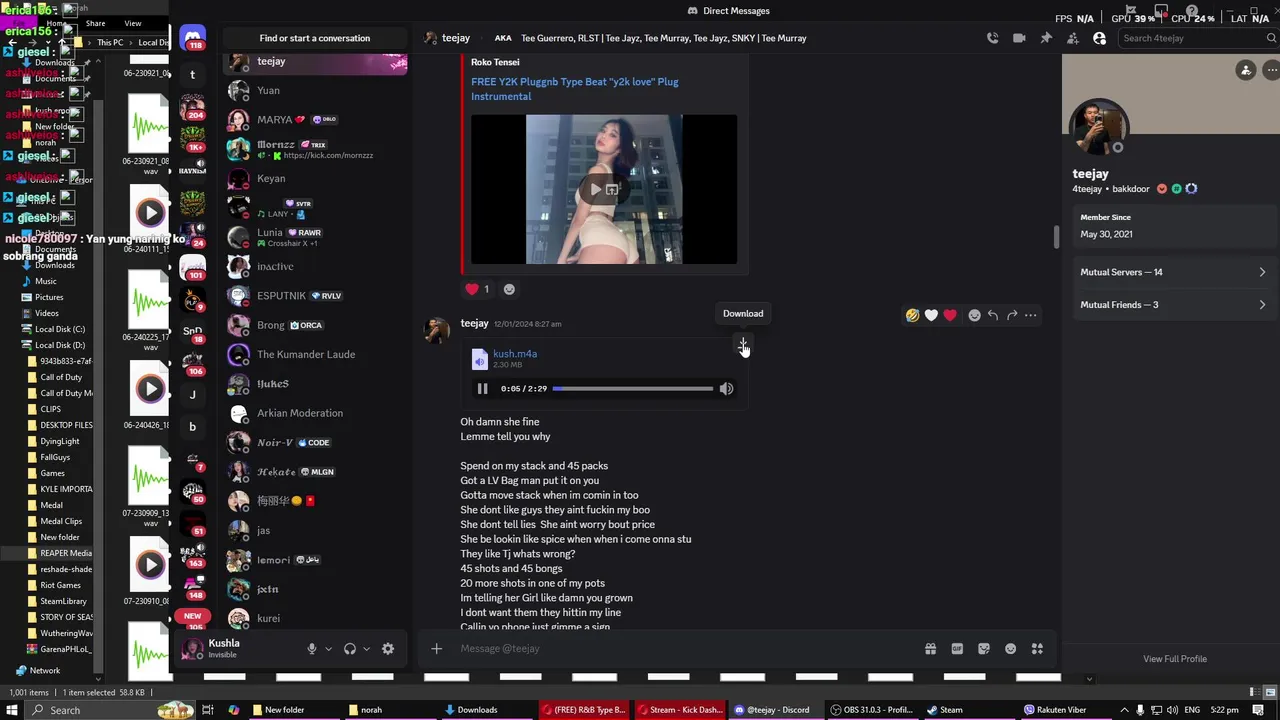Open the DM with ESPUTNIK
The image size is (1280, 720).
tap(315, 296)
